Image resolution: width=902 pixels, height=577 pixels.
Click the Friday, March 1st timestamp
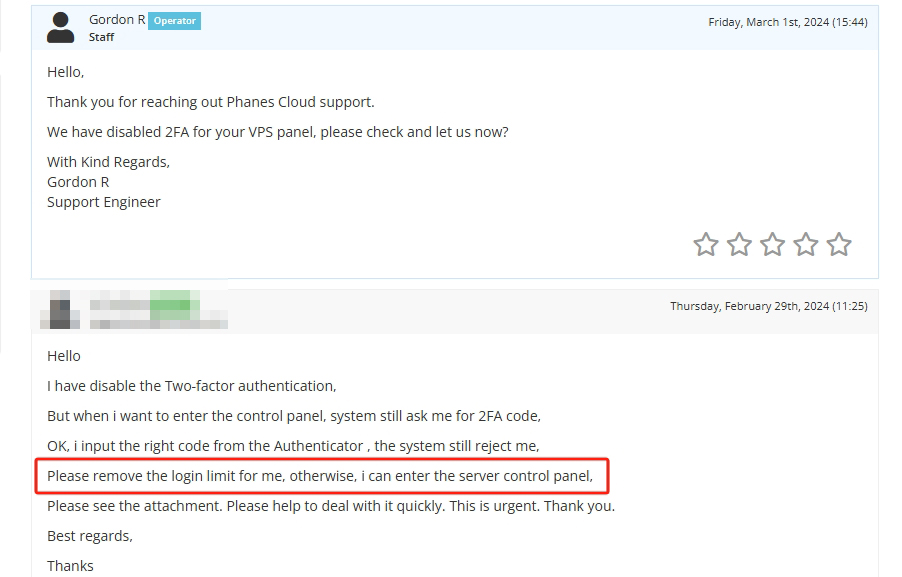pos(787,22)
